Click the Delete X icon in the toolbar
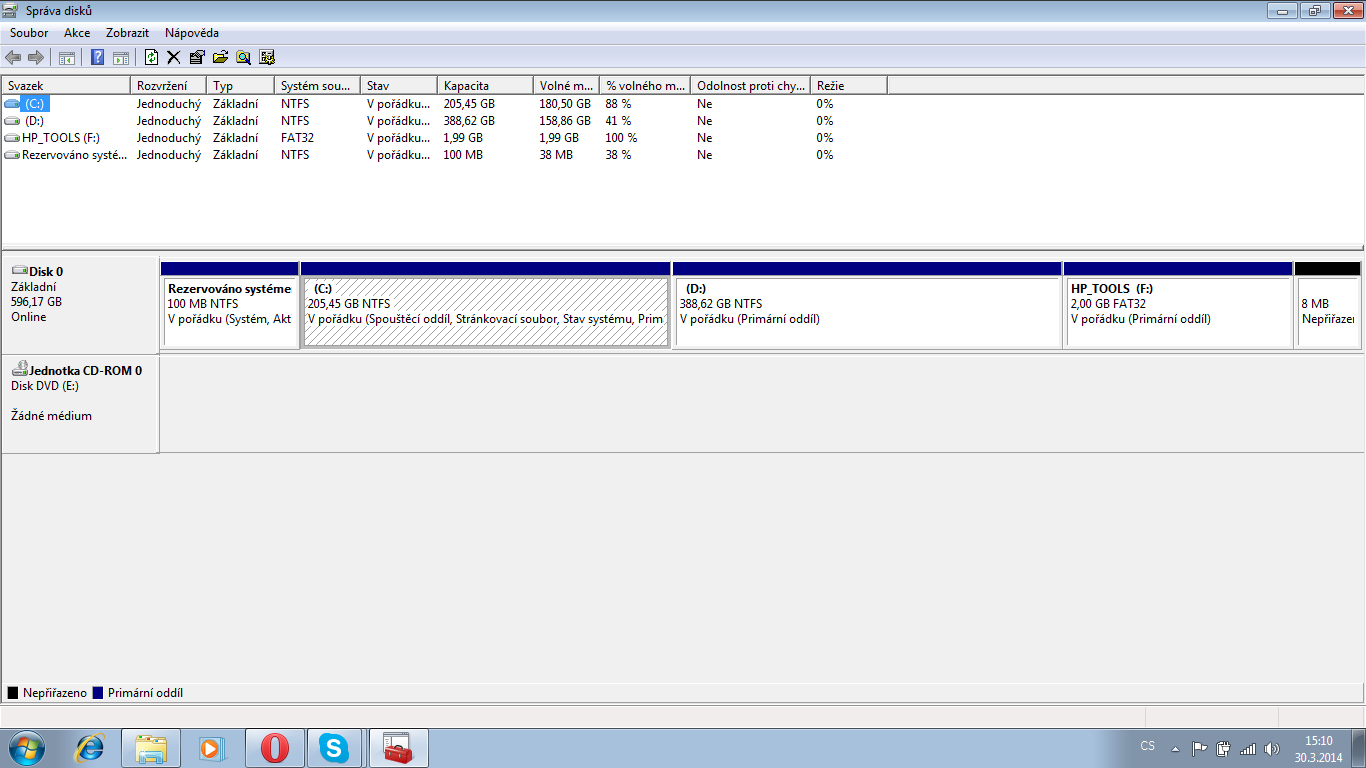The image size is (1366, 768). click(174, 57)
